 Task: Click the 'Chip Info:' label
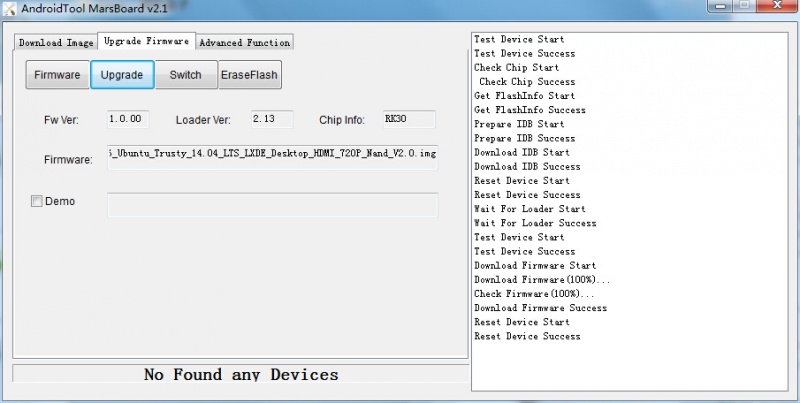click(342, 120)
